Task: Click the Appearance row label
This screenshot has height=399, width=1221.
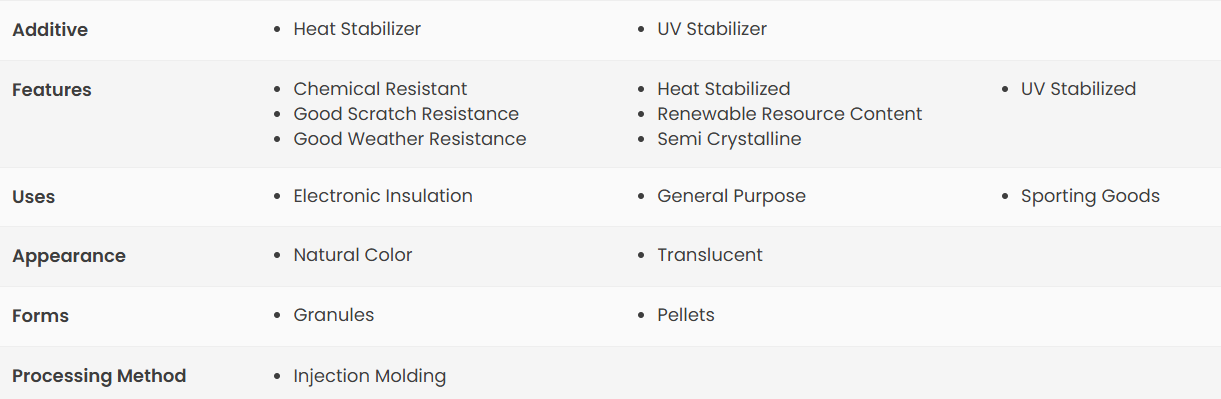Action: [x=69, y=256]
